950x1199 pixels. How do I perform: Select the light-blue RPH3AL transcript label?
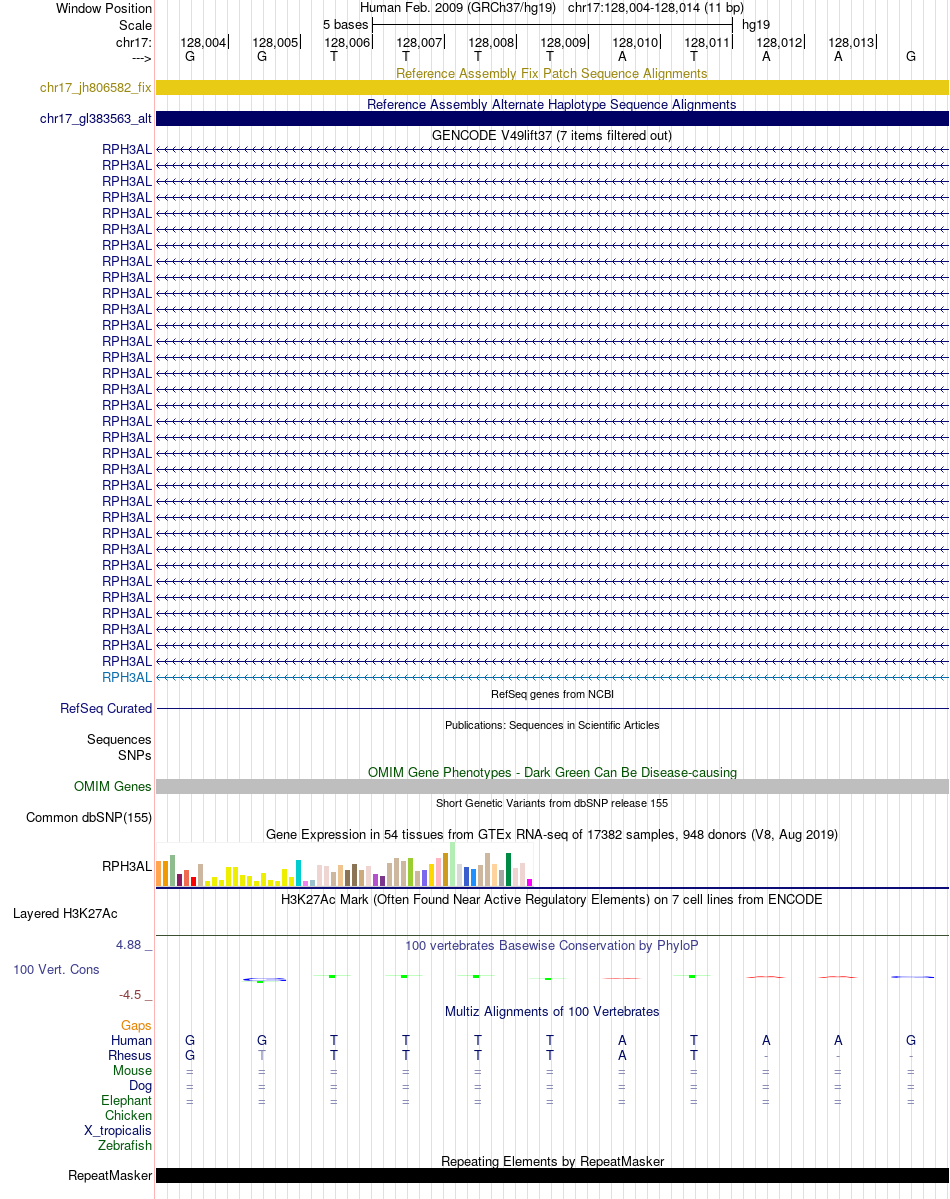127,677
